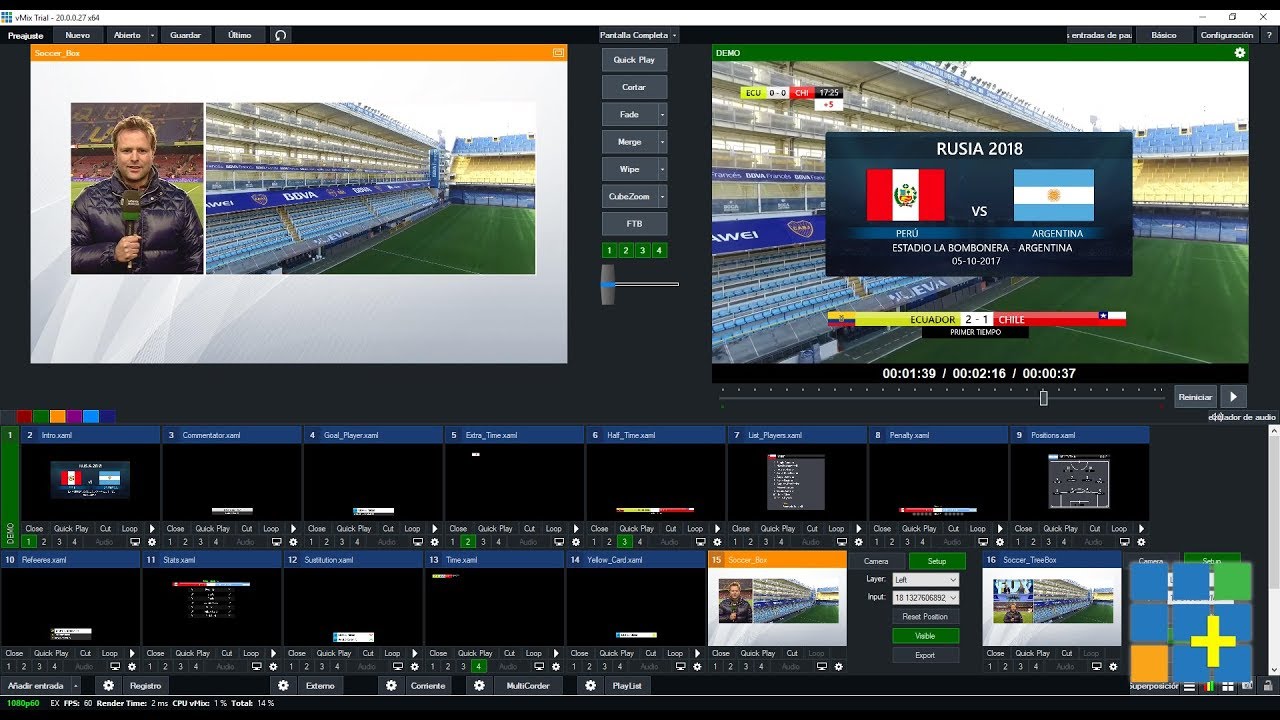
Task: Expand the Merge transition dropdown arrow
Action: pos(662,142)
